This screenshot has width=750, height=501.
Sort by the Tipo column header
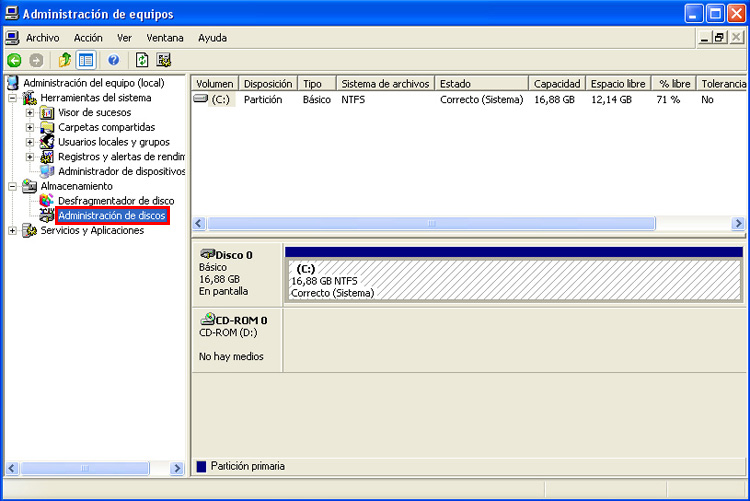[x=317, y=84]
